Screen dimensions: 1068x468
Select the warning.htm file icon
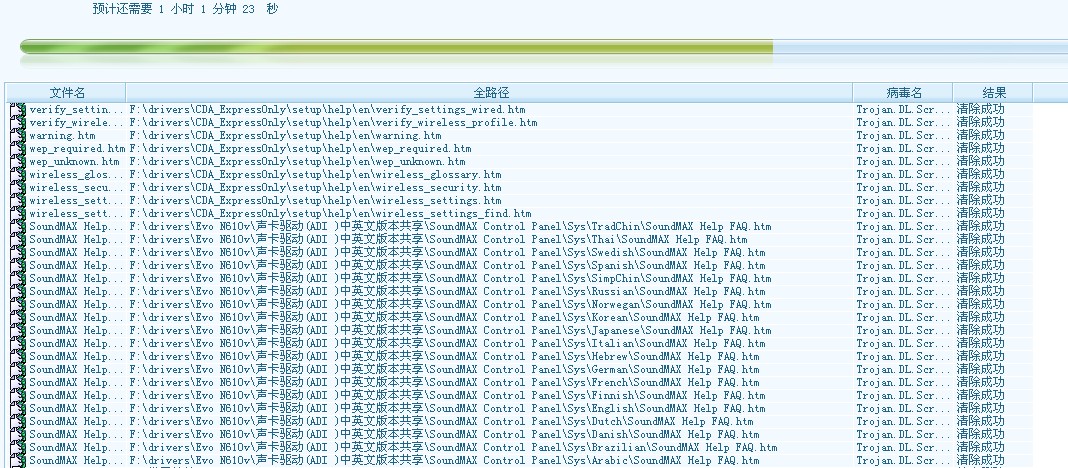[x=18, y=136]
